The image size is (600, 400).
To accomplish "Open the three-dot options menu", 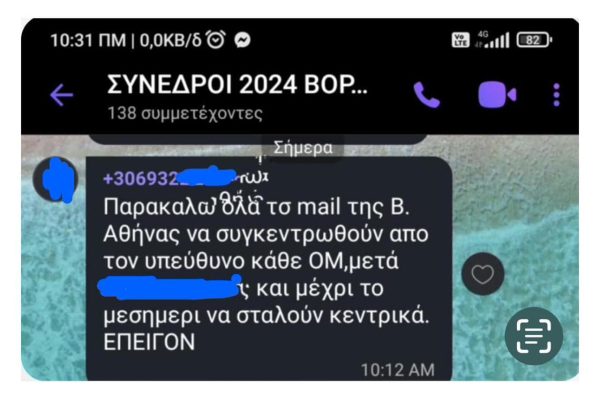I will (x=556, y=95).
